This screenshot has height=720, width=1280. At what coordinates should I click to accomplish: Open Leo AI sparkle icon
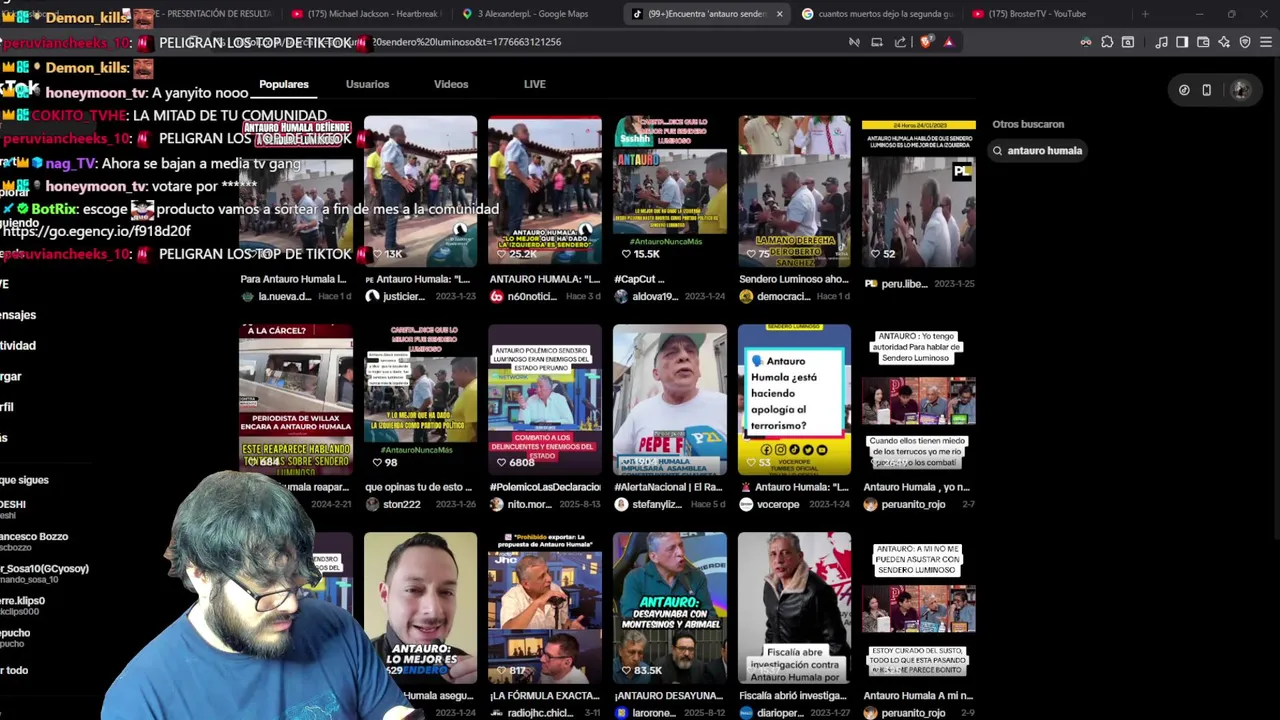click(x=1224, y=42)
